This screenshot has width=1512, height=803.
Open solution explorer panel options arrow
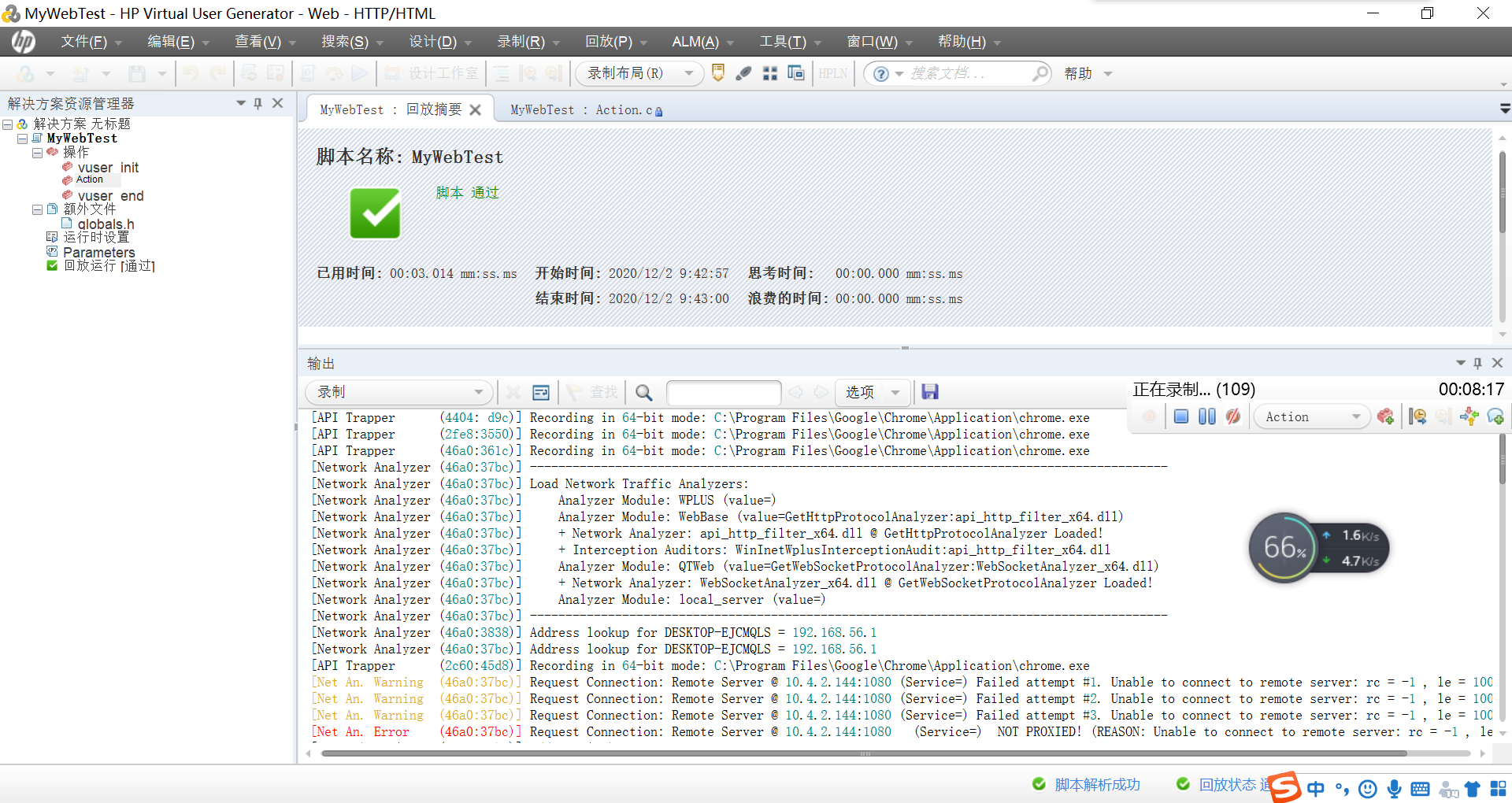(241, 103)
